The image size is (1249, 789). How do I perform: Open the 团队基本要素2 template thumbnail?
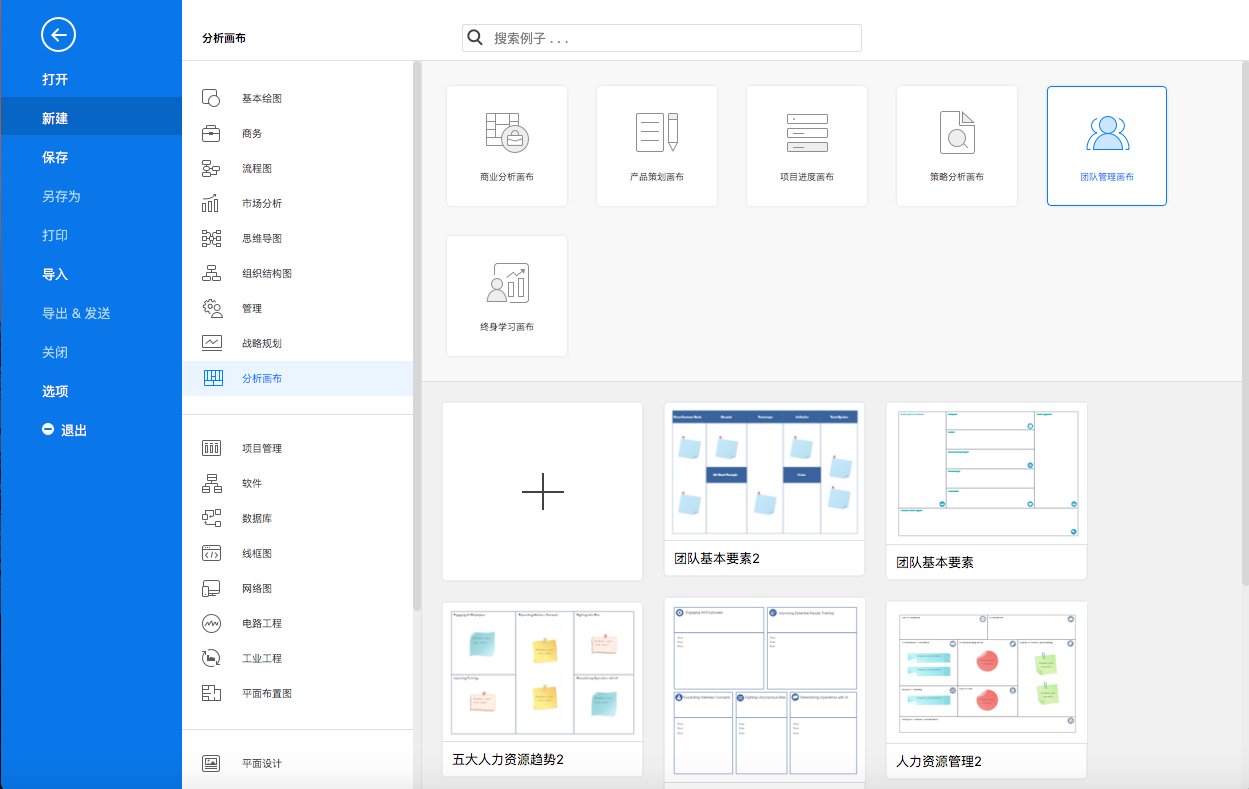click(x=765, y=489)
